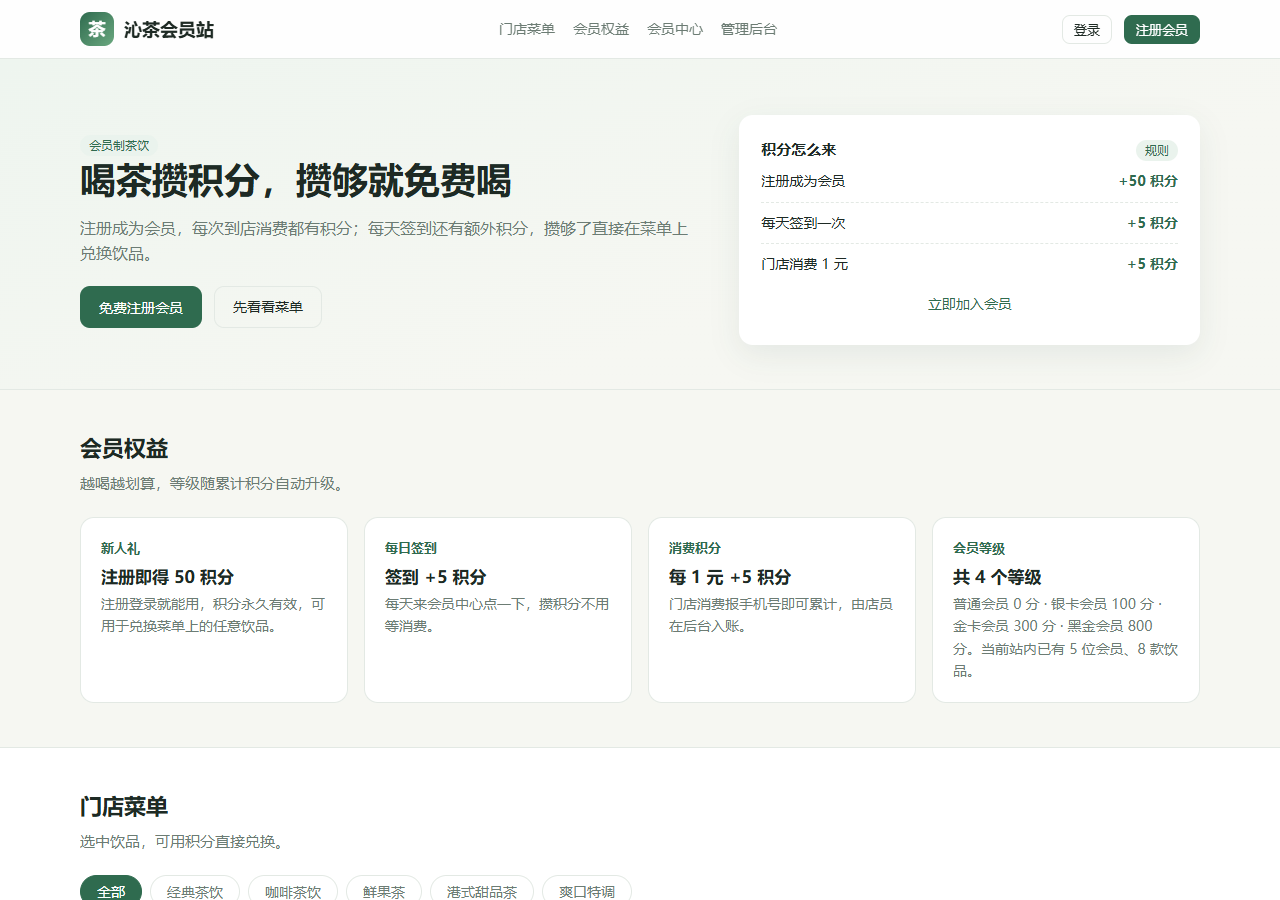Click the 积分怎么来 card title
The width and height of the screenshot is (1280, 900).
pos(798,150)
